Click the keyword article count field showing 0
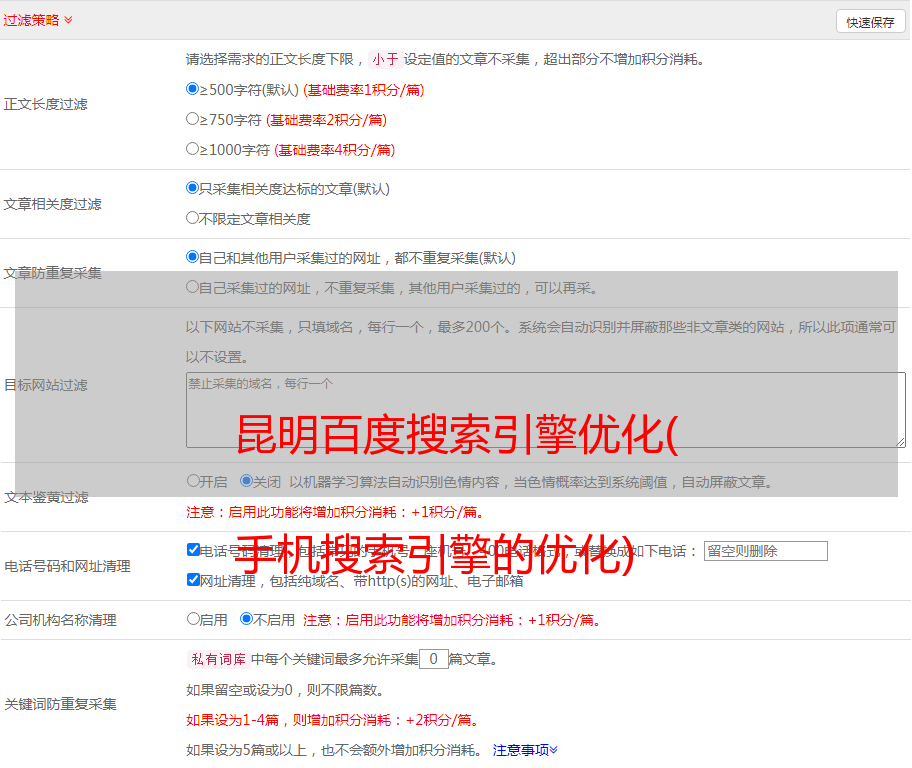Viewport: 912px width, 768px height. [x=433, y=659]
